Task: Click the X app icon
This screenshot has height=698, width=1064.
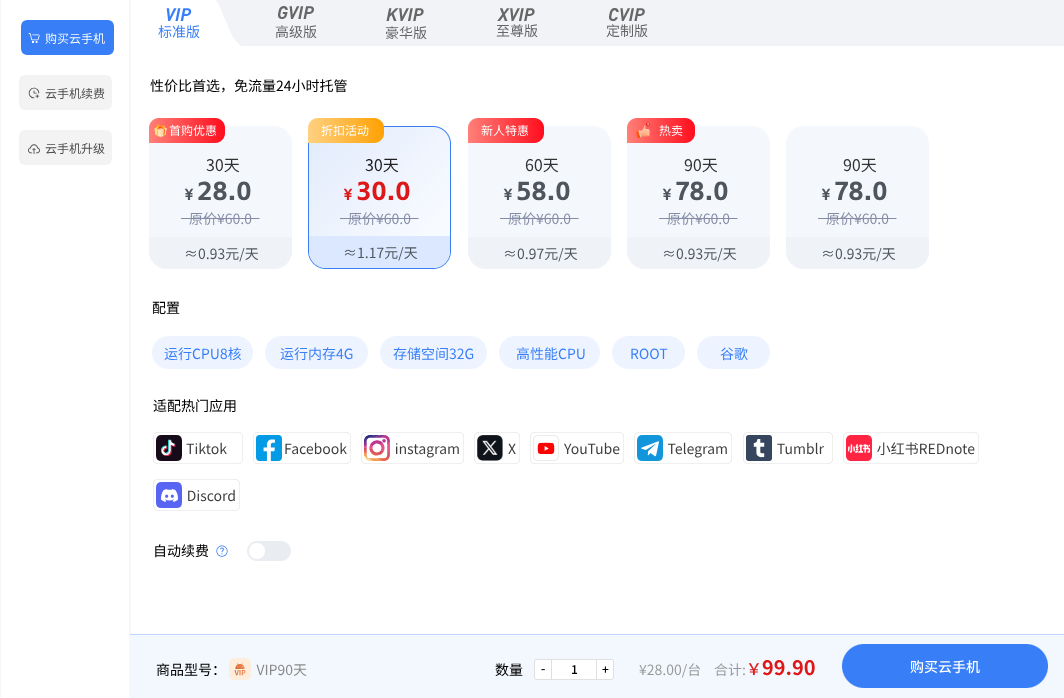Action: [489, 448]
